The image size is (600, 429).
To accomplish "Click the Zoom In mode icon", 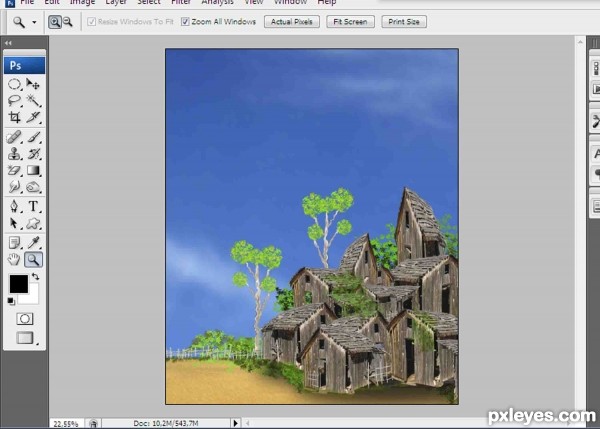I will click(55, 22).
